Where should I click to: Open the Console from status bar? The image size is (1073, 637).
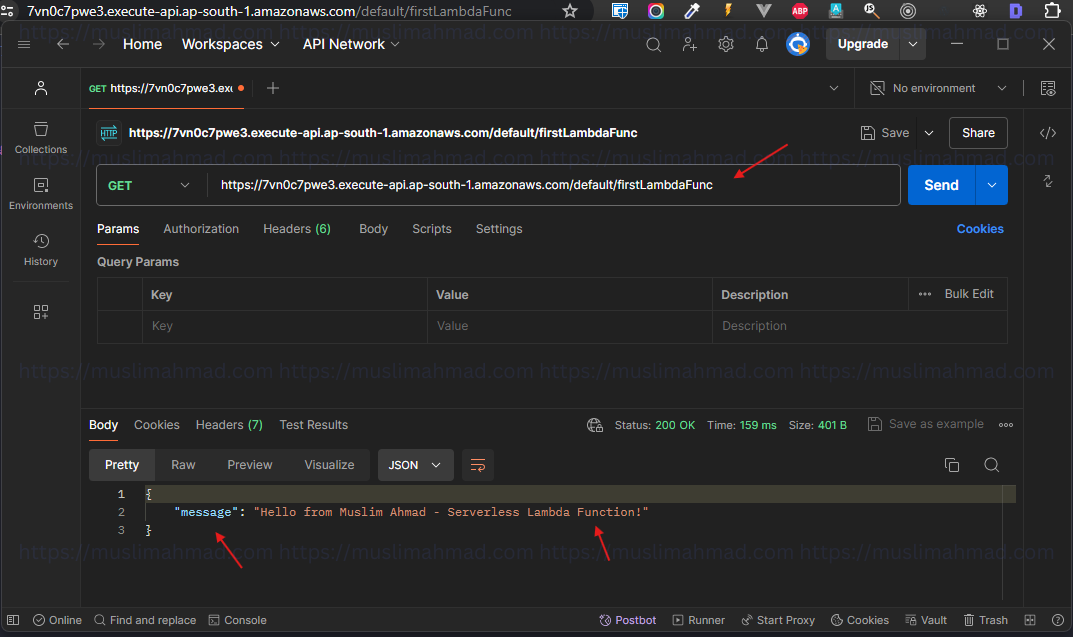pos(237,620)
